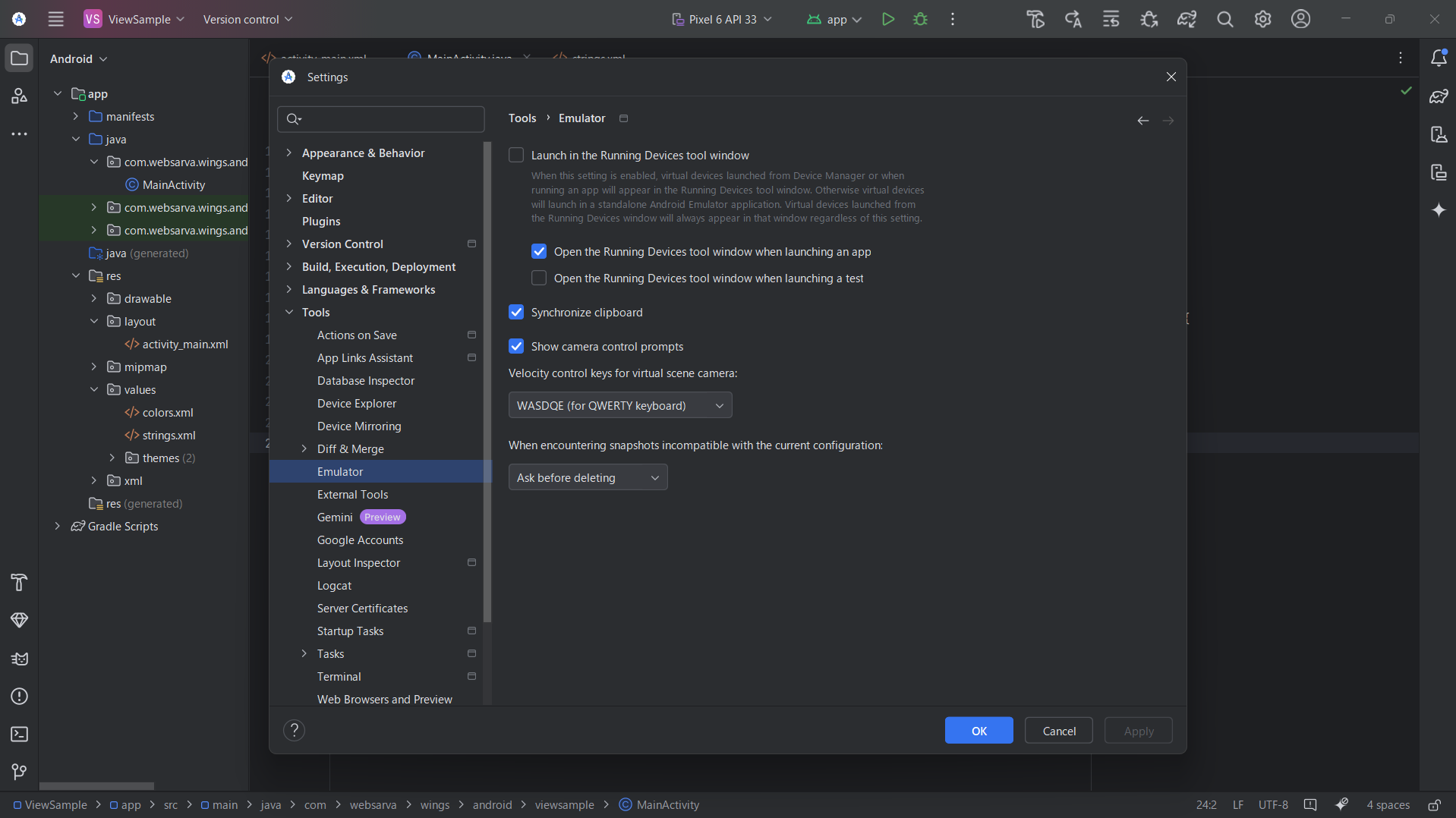Open IDE settings gear icon
Image resolution: width=1456 pixels, height=818 pixels.
click(1262, 19)
